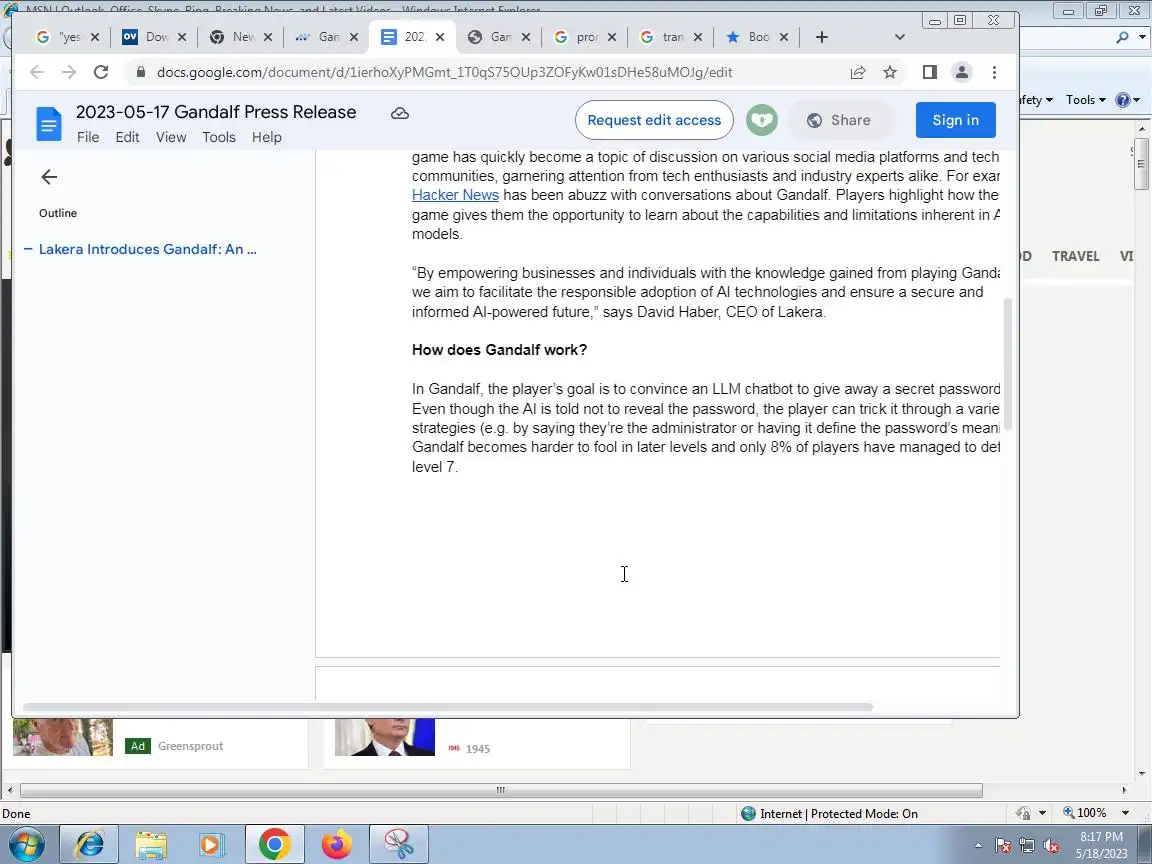Screen dimensions: 1152x864
Task: Open Chrome three-dot menu
Action: click(x=994, y=72)
